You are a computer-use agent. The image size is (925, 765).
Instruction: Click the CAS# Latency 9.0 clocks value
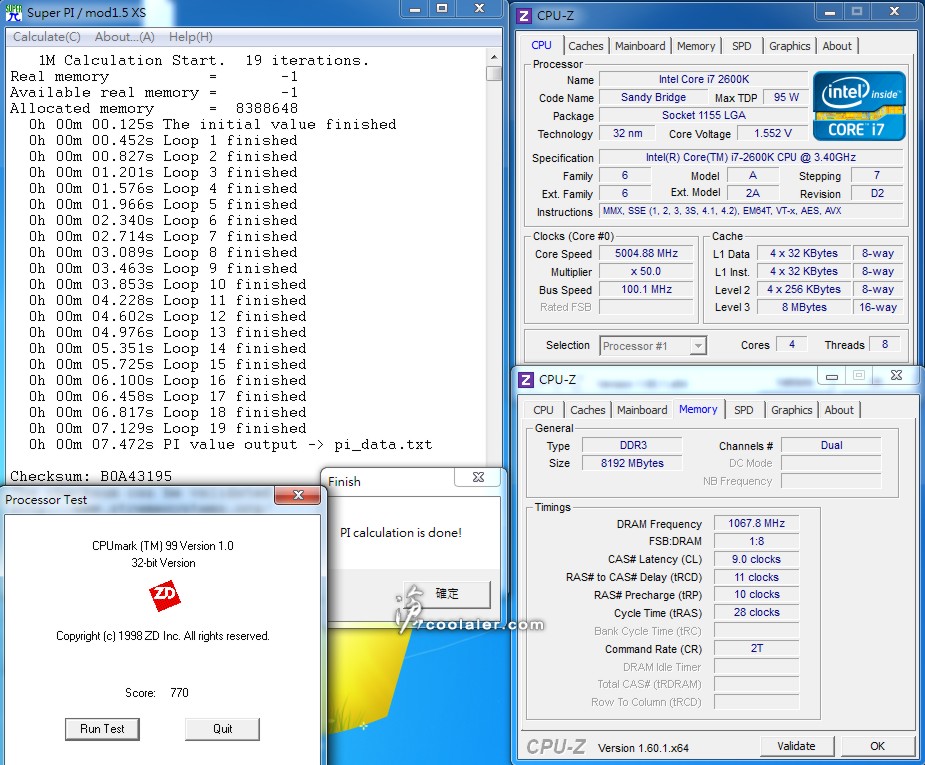(756, 559)
